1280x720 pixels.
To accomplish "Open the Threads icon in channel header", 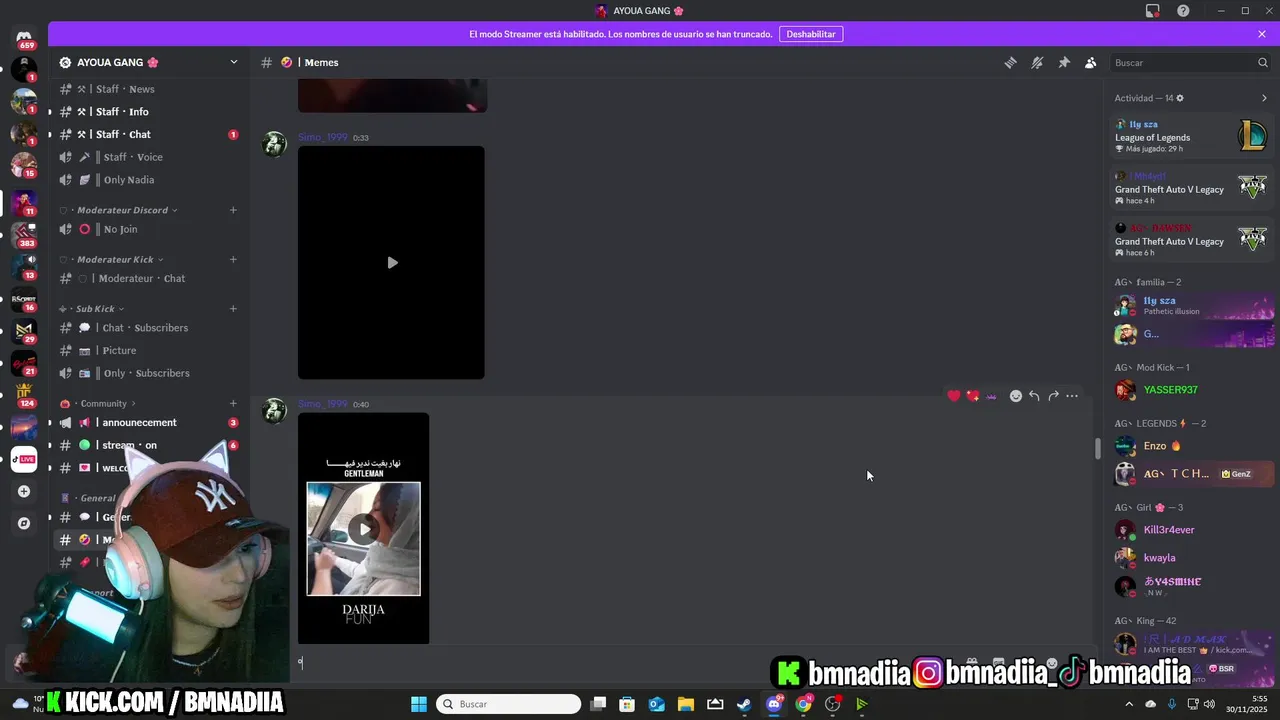I will 1010,62.
